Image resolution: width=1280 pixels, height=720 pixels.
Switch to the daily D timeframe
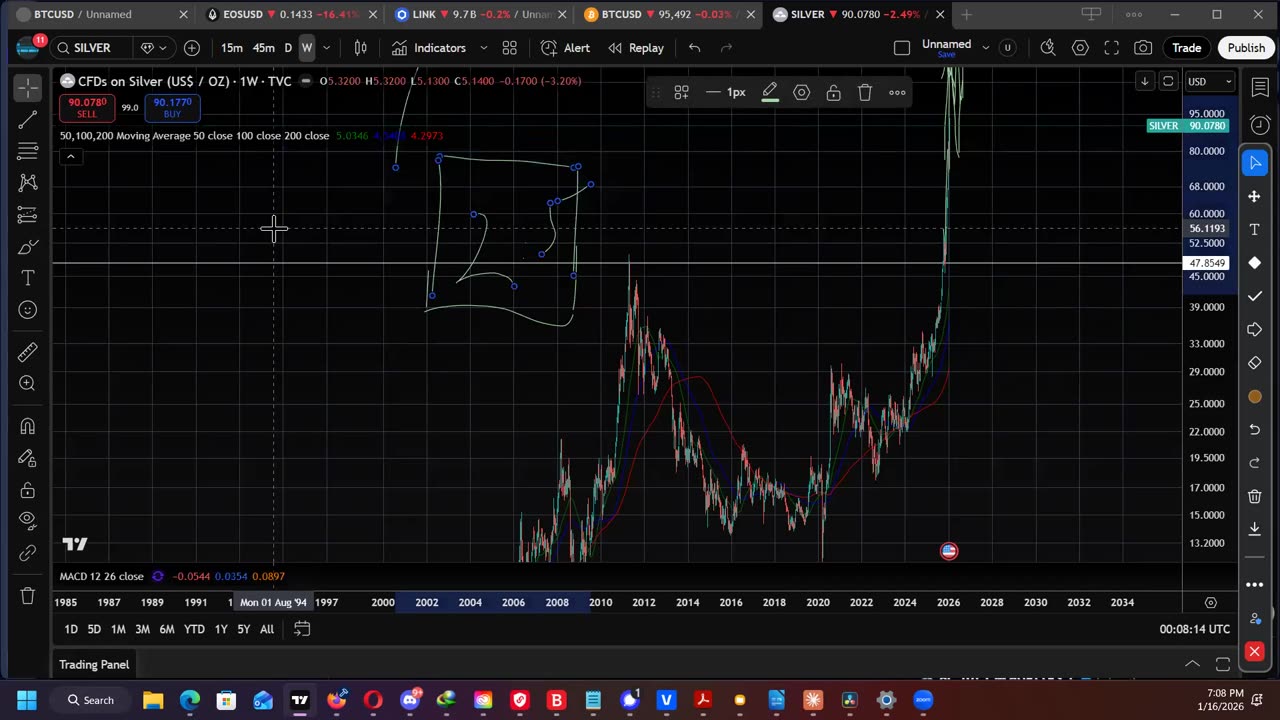pyautogui.click(x=288, y=48)
